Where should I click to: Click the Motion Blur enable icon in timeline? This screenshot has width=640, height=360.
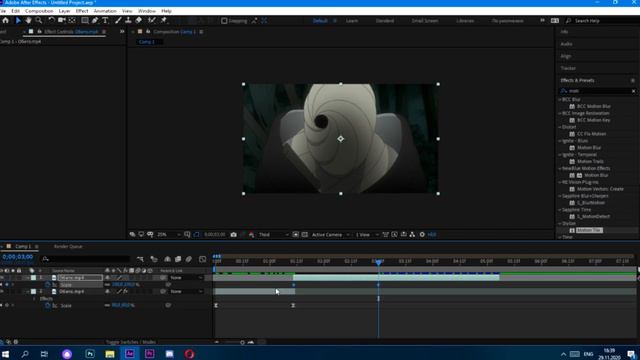[x=189, y=259]
